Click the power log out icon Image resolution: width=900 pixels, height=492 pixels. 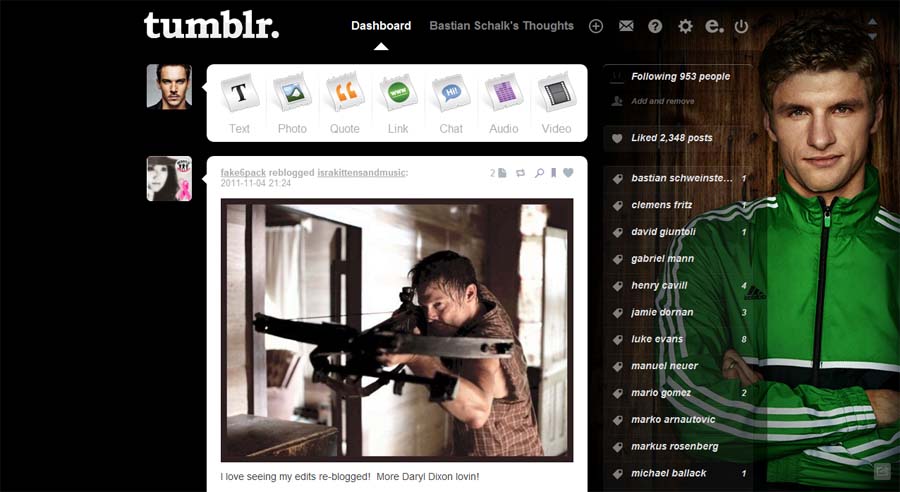742,26
